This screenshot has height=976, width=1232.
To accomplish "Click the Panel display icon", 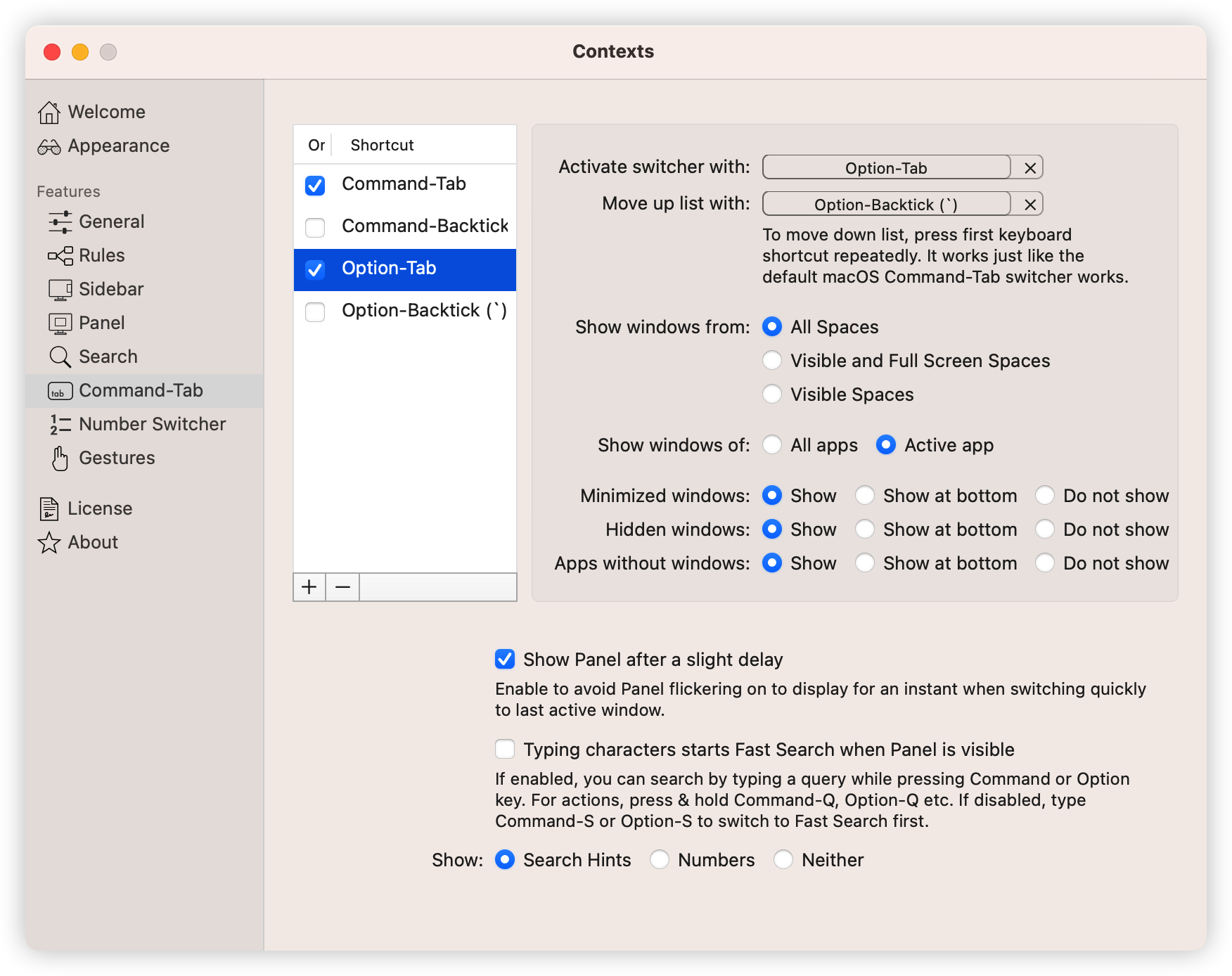I will click(60, 323).
